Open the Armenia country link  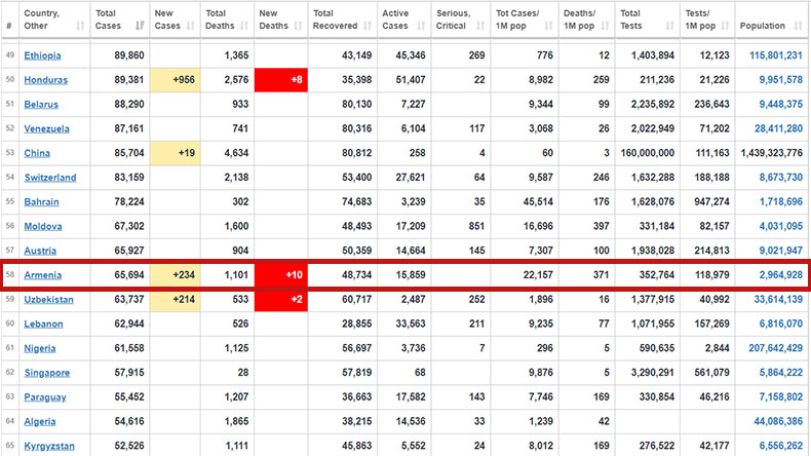[43, 275]
